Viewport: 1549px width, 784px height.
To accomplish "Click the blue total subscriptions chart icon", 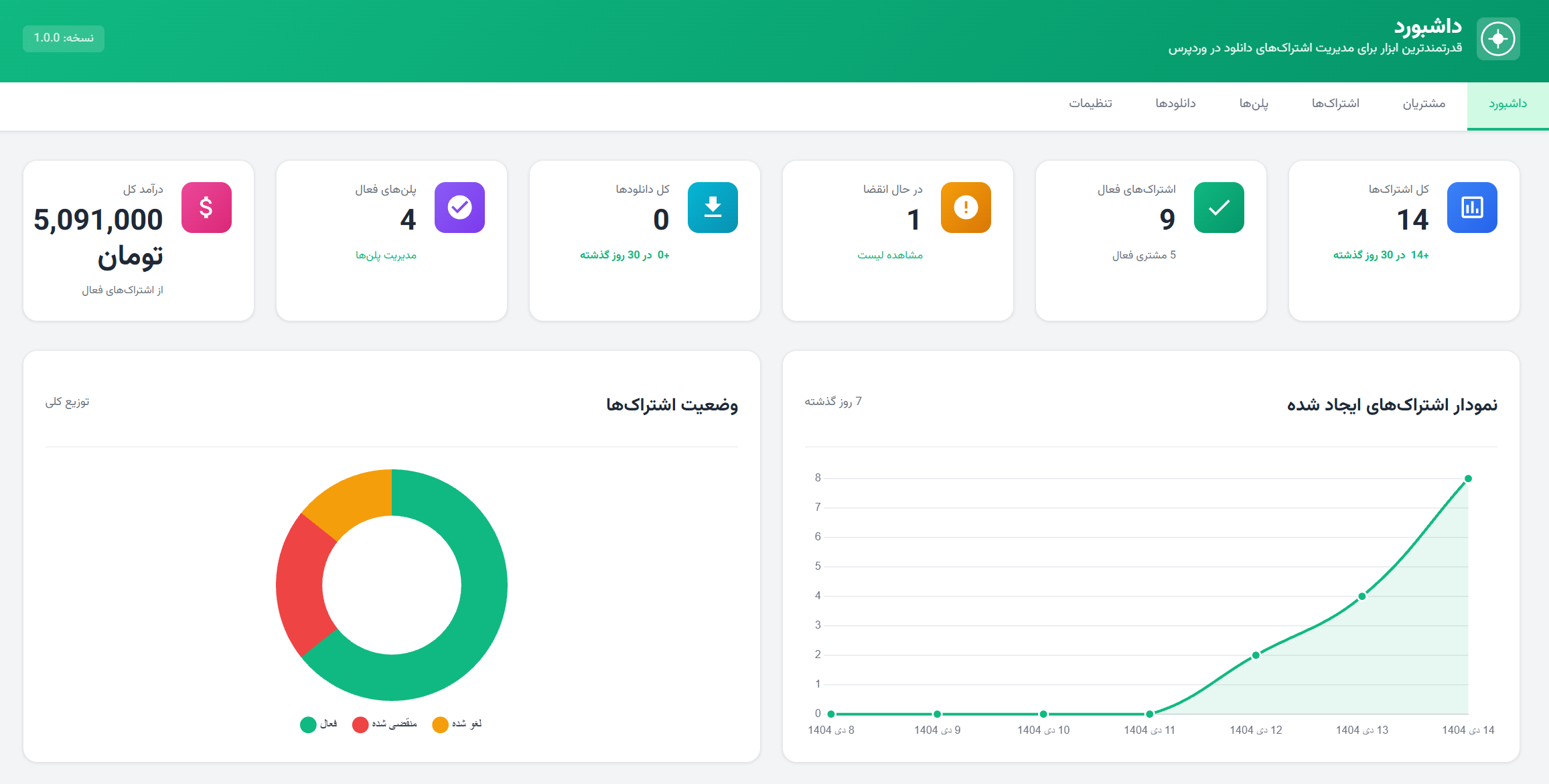I will [x=1472, y=208].
